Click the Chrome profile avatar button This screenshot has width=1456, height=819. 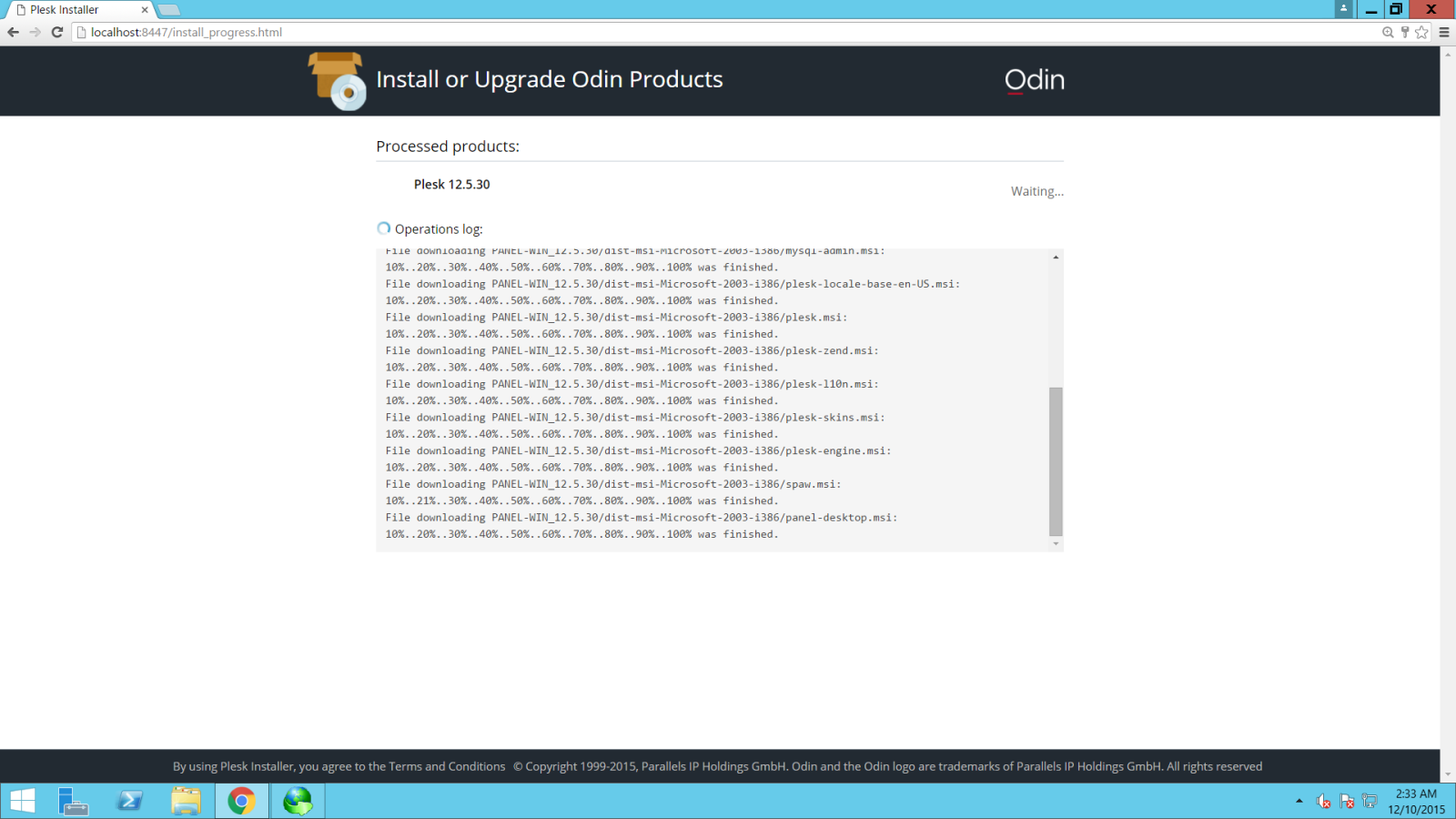1344,8
